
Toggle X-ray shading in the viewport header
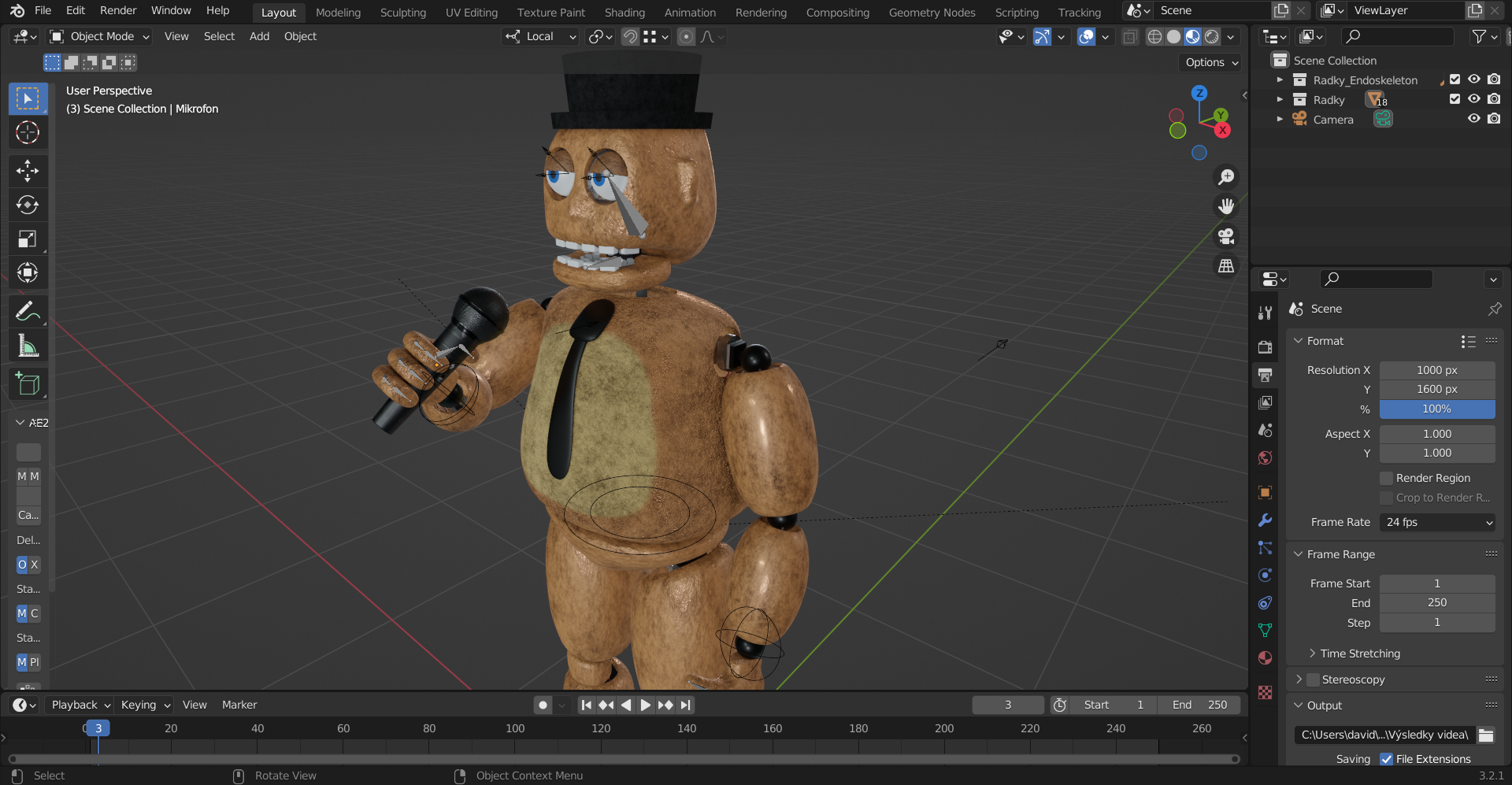point(1129,36)
